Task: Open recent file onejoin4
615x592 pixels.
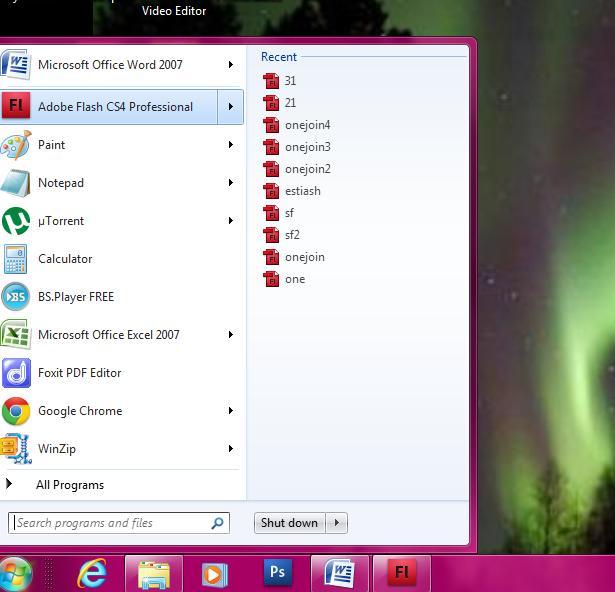Action: tap(297, 125)
